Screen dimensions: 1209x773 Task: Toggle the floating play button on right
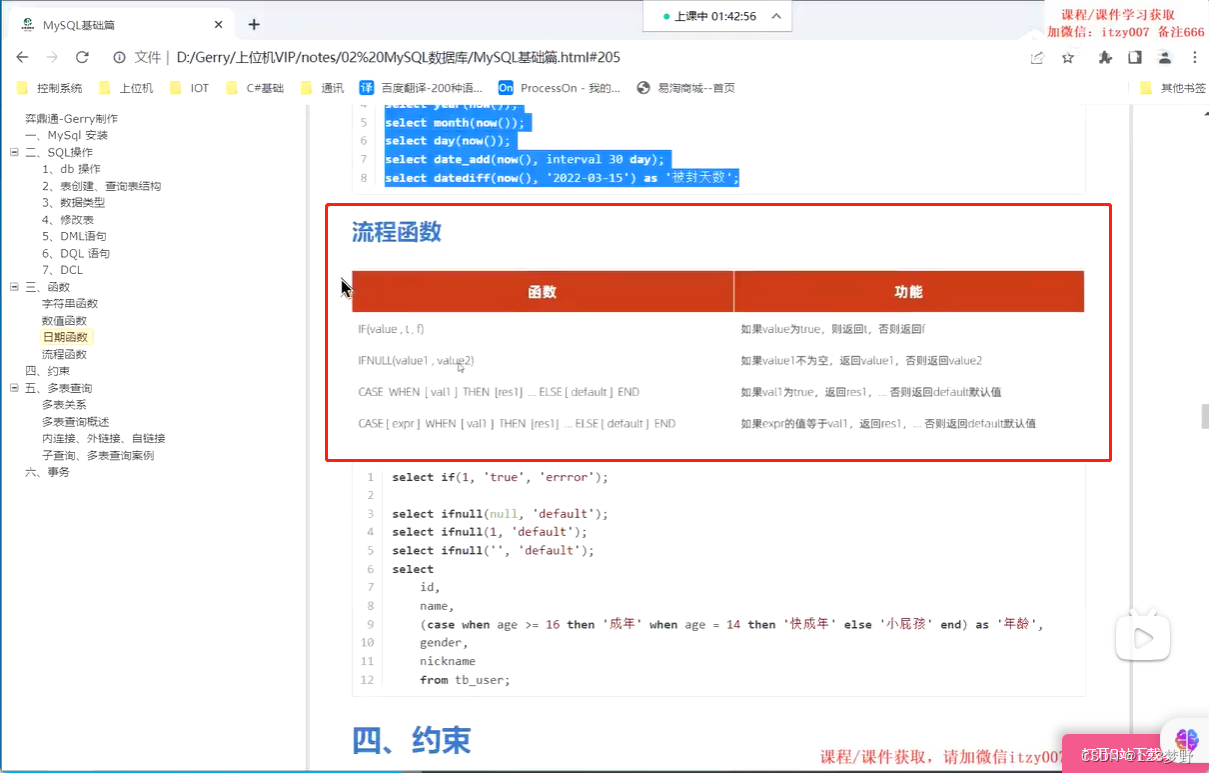click(1142, 636)
